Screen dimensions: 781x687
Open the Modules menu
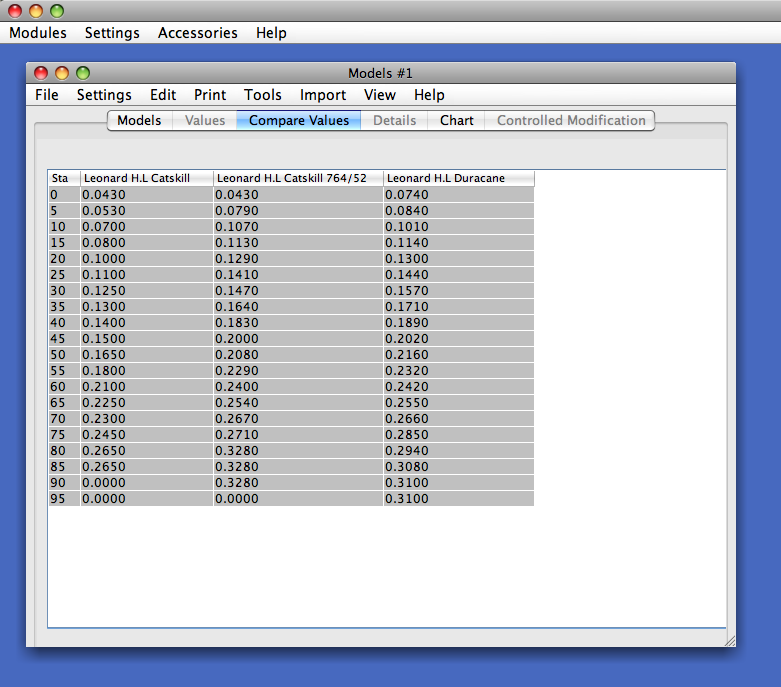point(38,33)
